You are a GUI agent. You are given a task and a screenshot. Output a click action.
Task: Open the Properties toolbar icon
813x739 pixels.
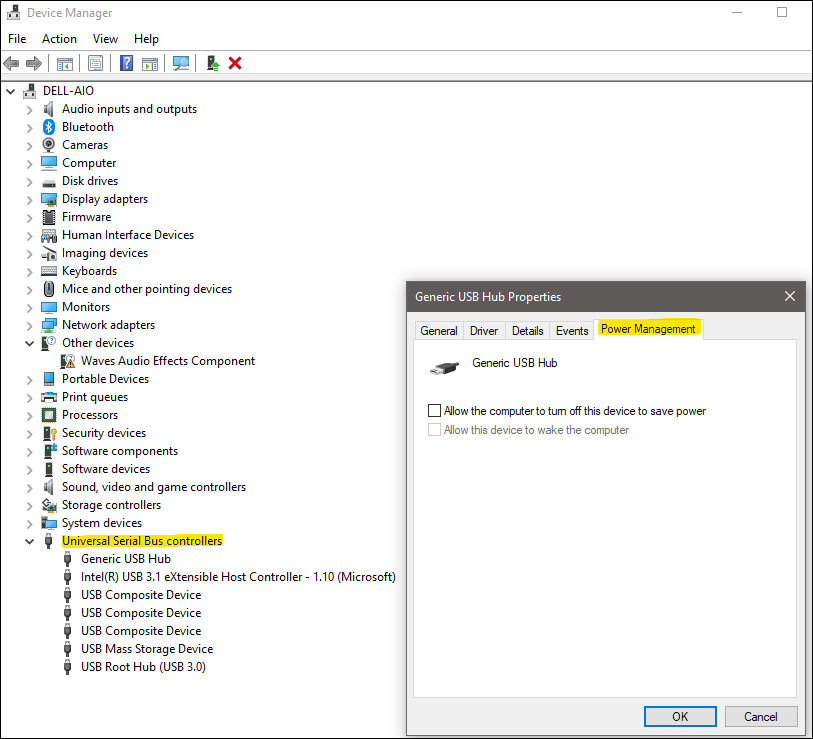point(95,64)
